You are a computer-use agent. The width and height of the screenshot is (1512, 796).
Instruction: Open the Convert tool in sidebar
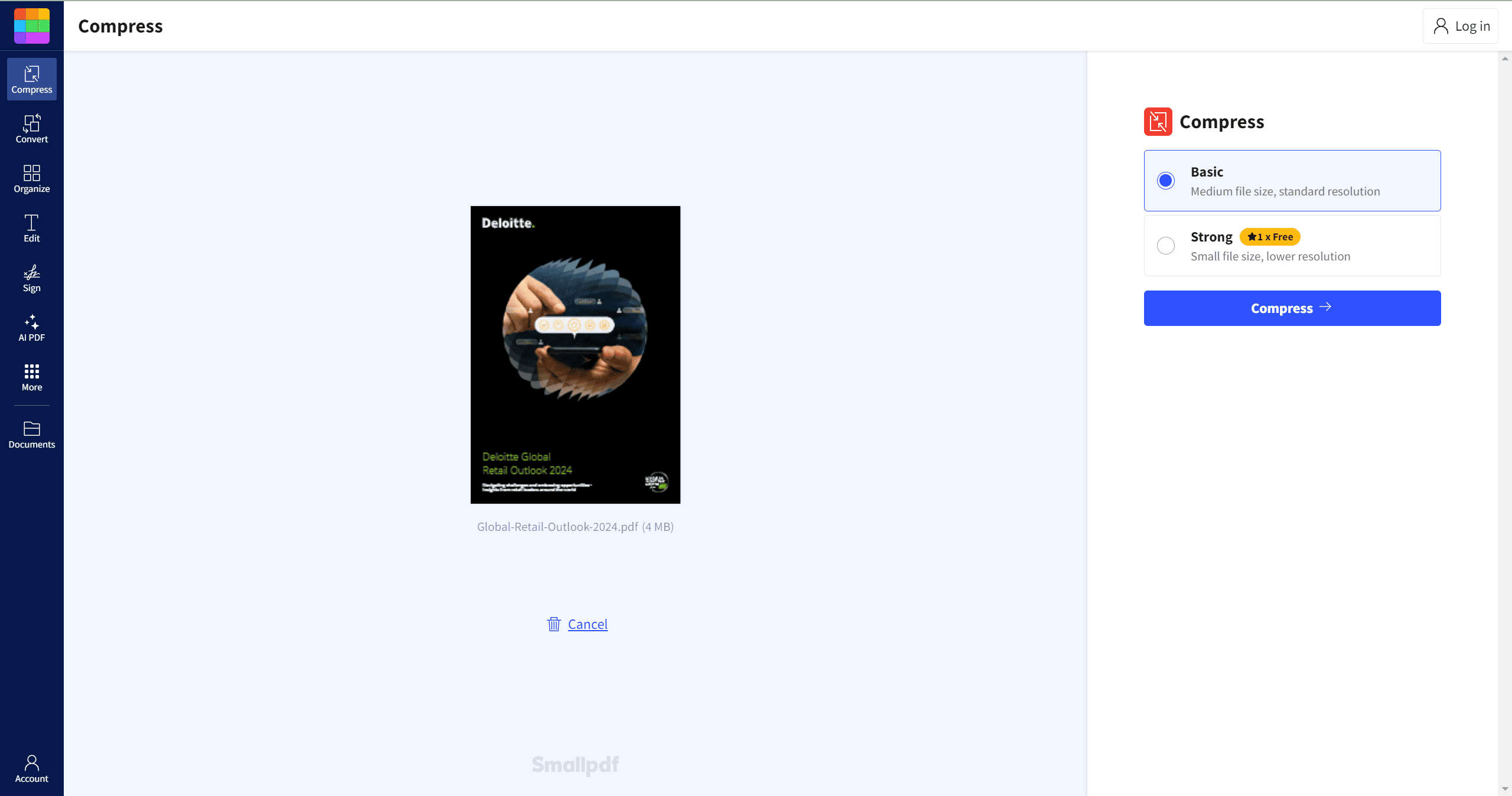(x=32, y=129)
